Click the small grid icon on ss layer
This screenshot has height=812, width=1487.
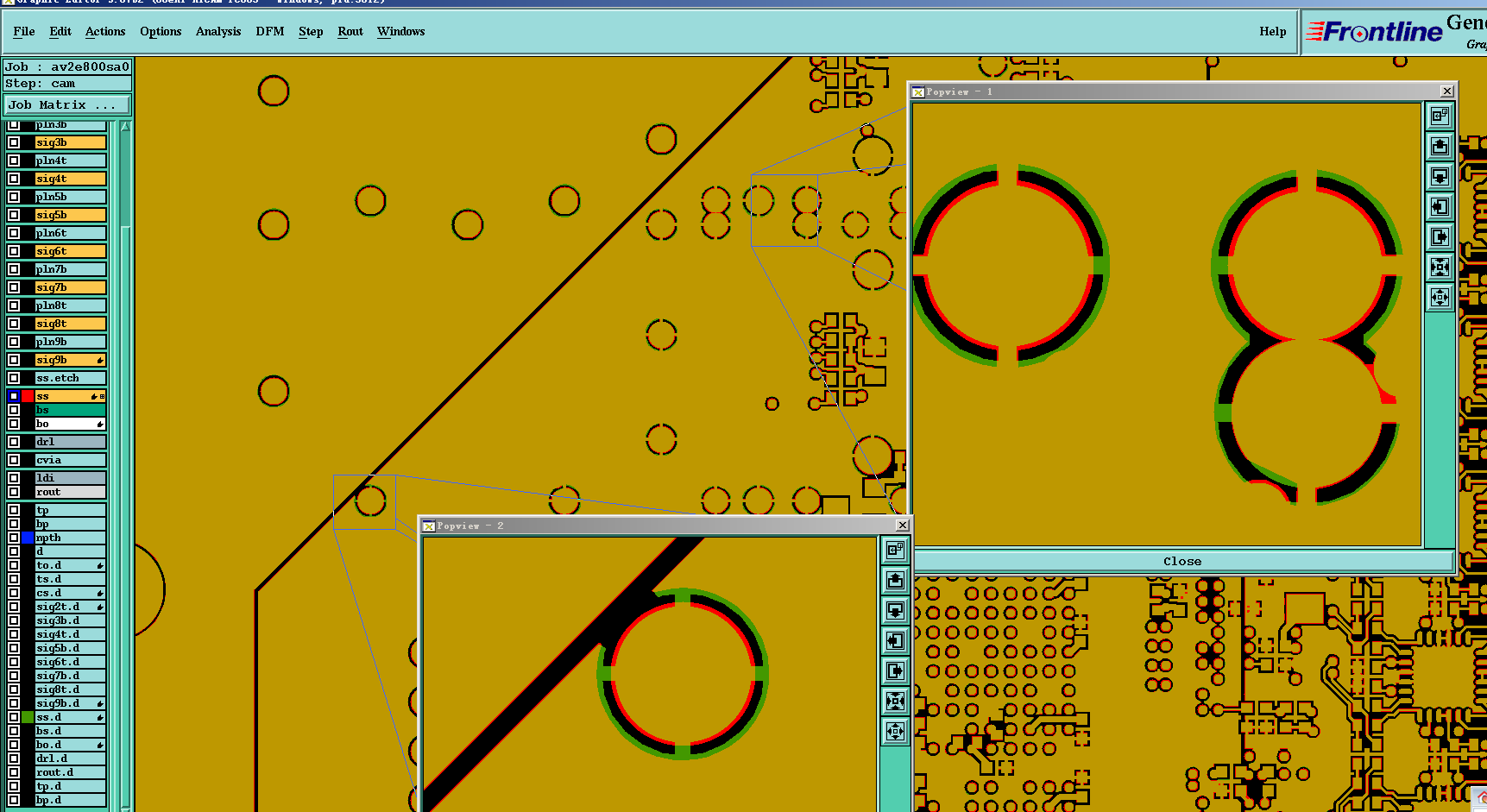[x=103, y=396]
